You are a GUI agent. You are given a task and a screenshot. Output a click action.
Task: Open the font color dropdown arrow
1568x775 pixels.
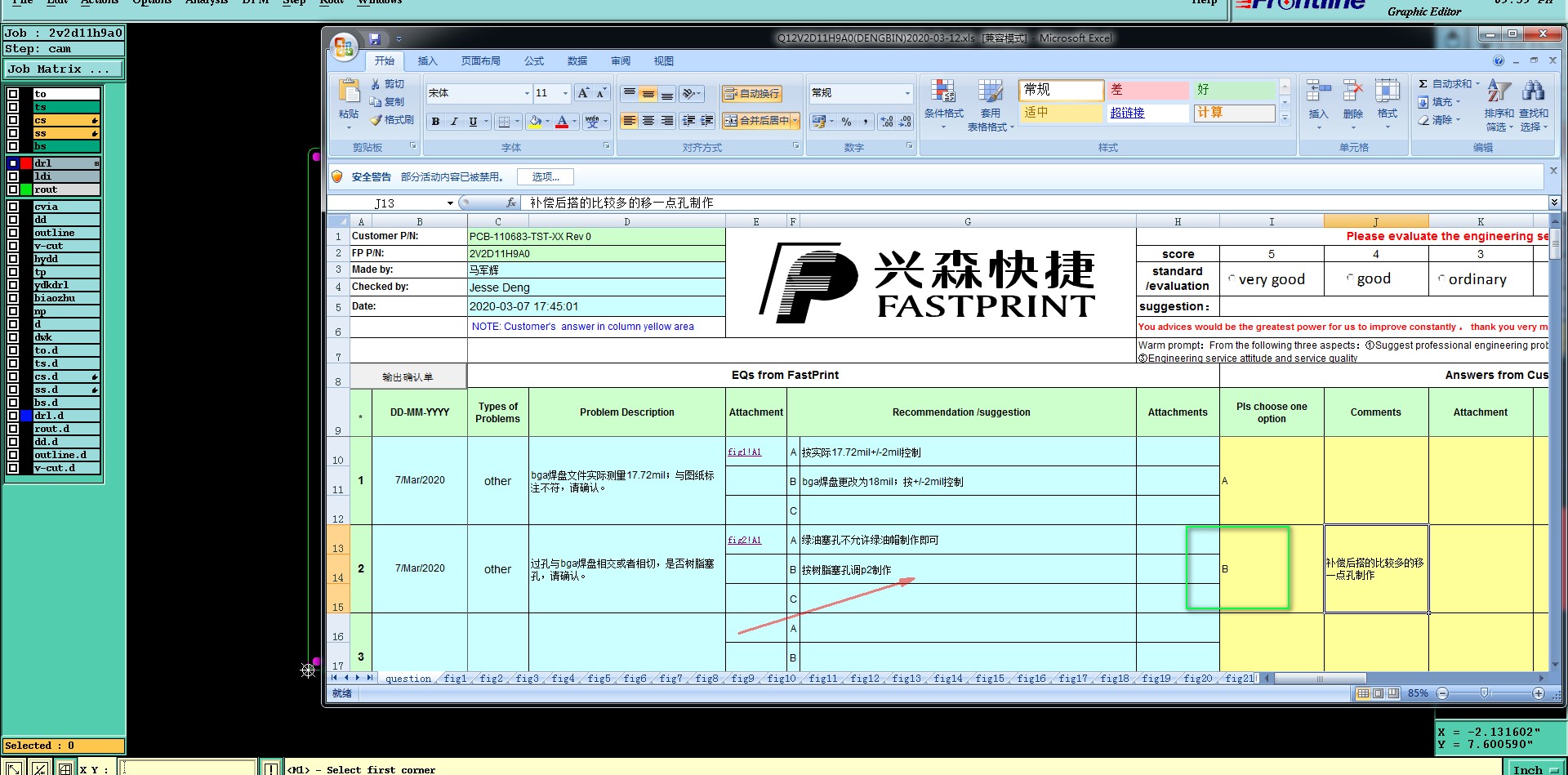tap(574, 122)
